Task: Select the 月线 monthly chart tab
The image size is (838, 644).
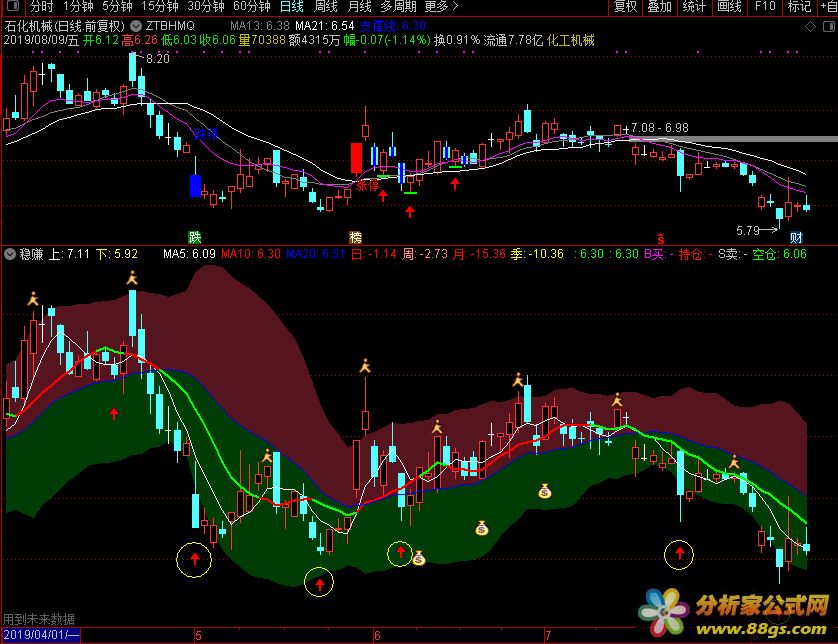Action: pos(359,6)
